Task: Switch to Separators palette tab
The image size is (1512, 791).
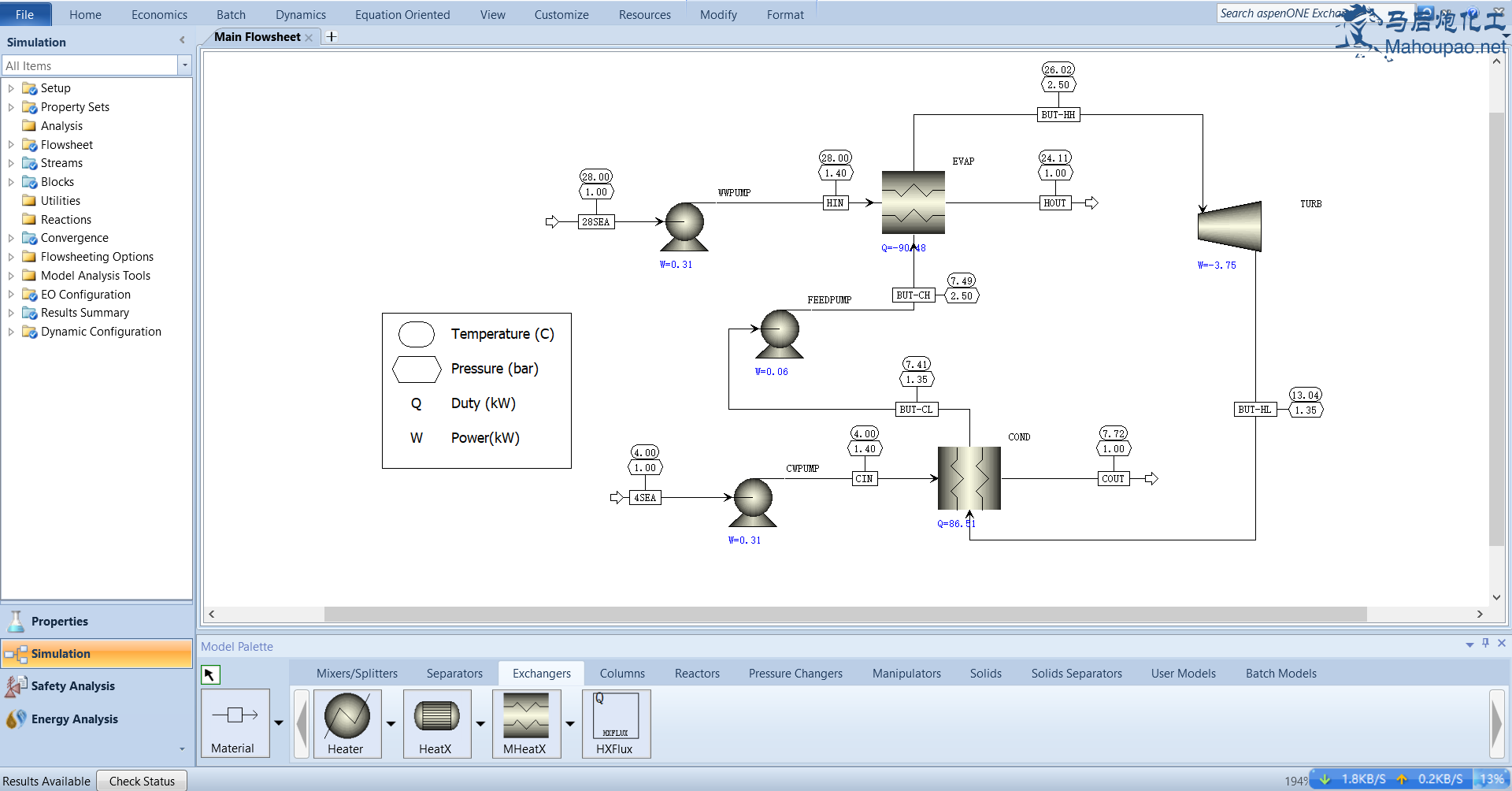Action: 454,673
